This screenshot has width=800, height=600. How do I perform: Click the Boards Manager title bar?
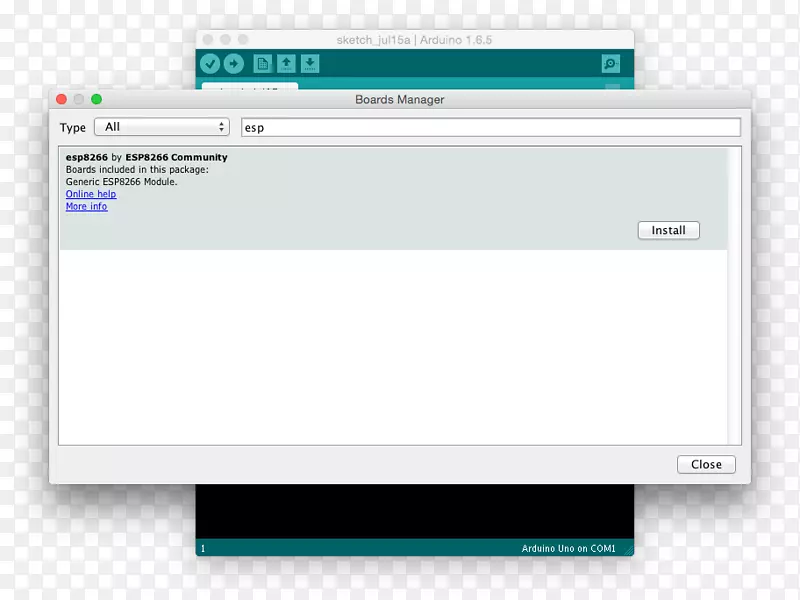pyautogui.click(x=400, y=99)
